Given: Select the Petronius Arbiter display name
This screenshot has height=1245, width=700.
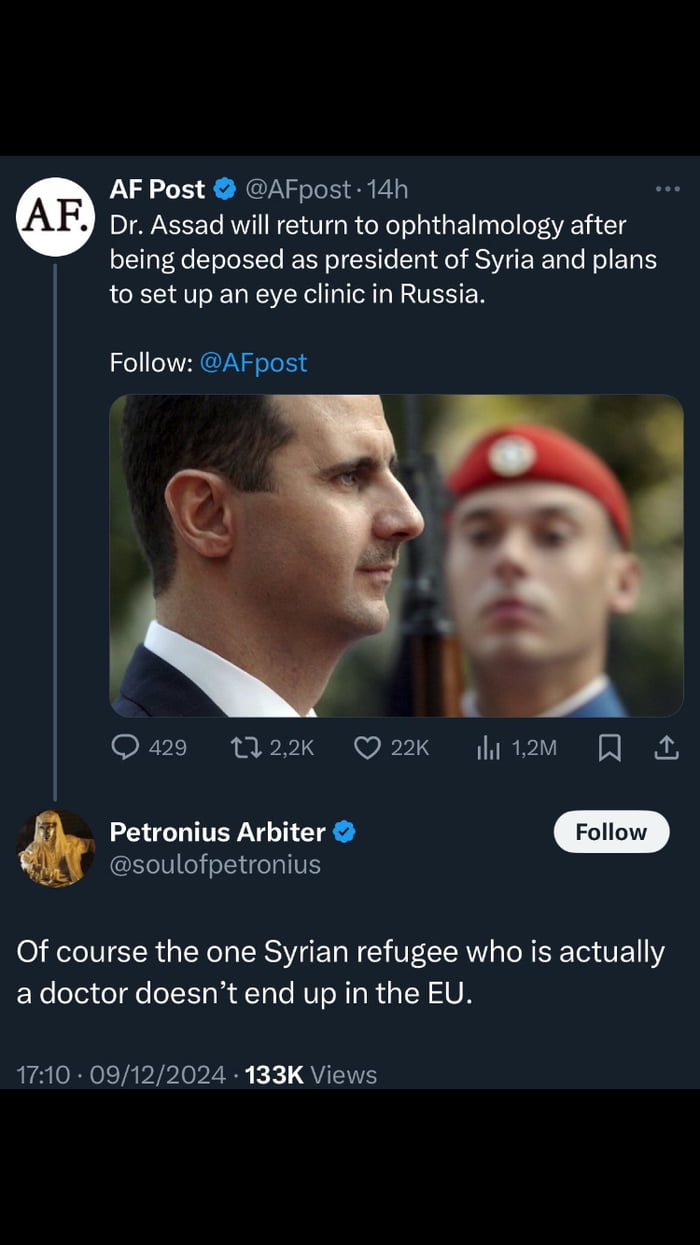Looking at the screenshot, I should coord(217,832).
